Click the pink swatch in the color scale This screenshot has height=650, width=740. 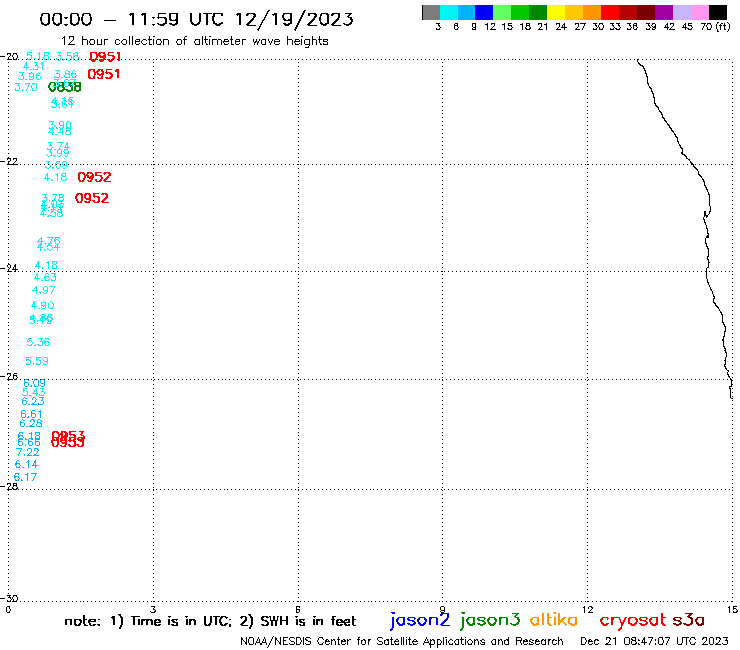click(x=700, y=12)
